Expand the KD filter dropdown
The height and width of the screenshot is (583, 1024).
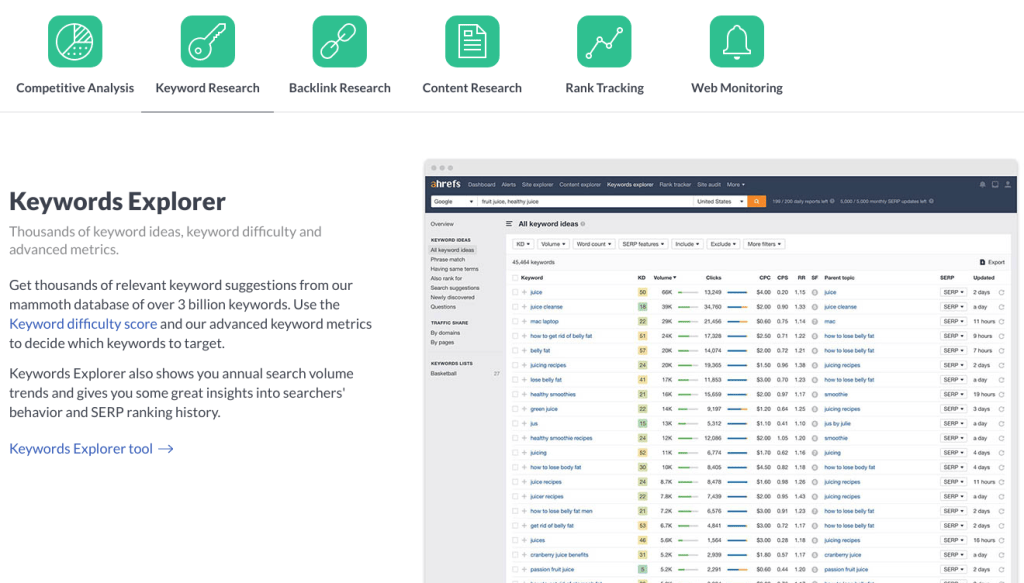click(x=523, y=244)
